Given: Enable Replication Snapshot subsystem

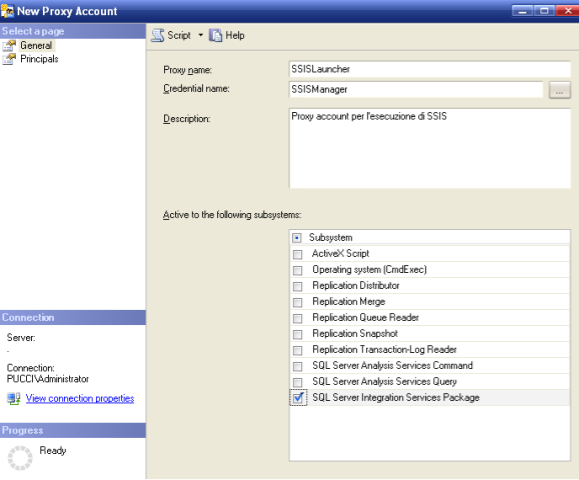Looking at the screenshot, I should click(297, 334).
